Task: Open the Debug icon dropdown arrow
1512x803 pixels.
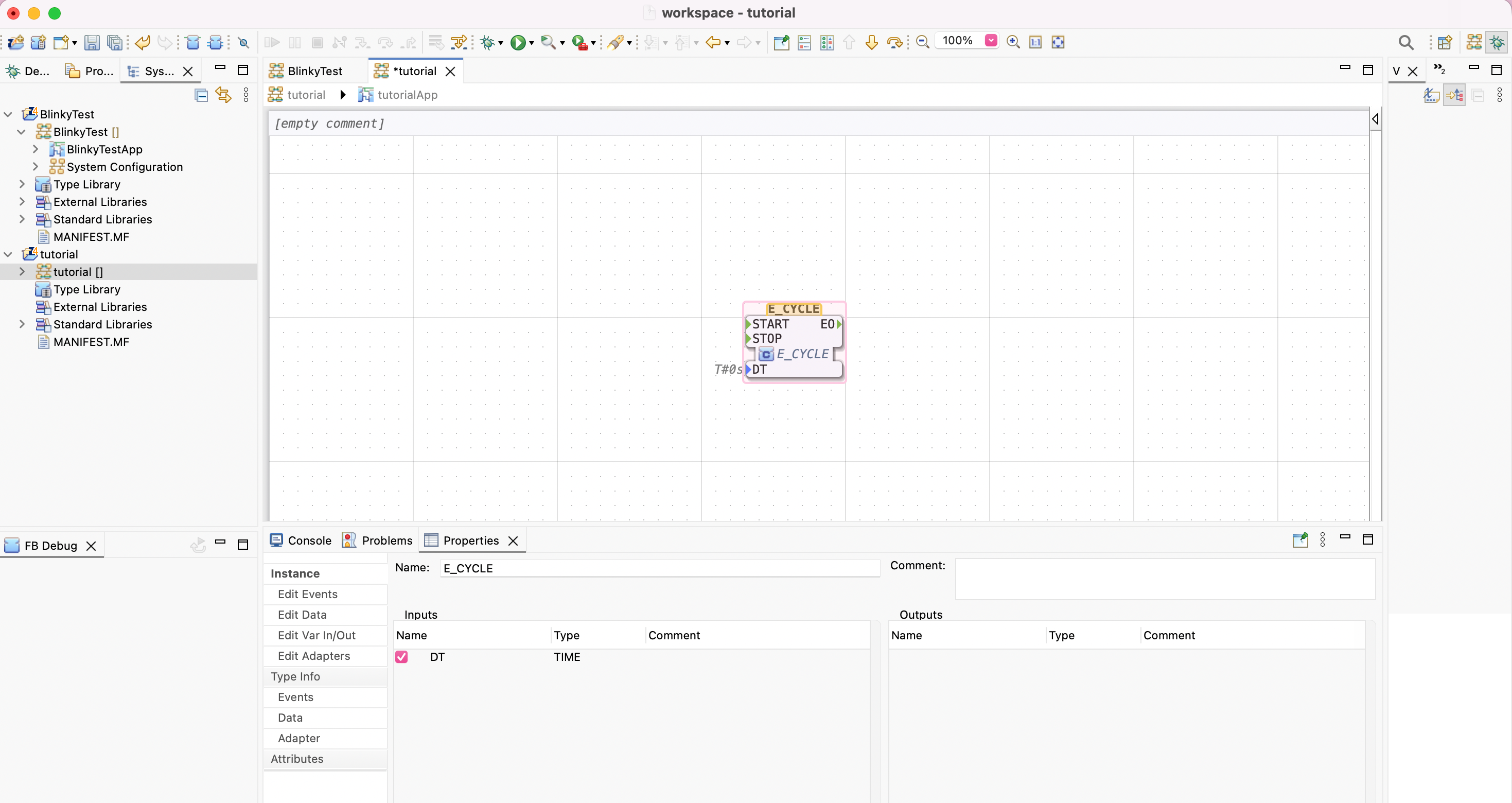Action: coord(501,43)
